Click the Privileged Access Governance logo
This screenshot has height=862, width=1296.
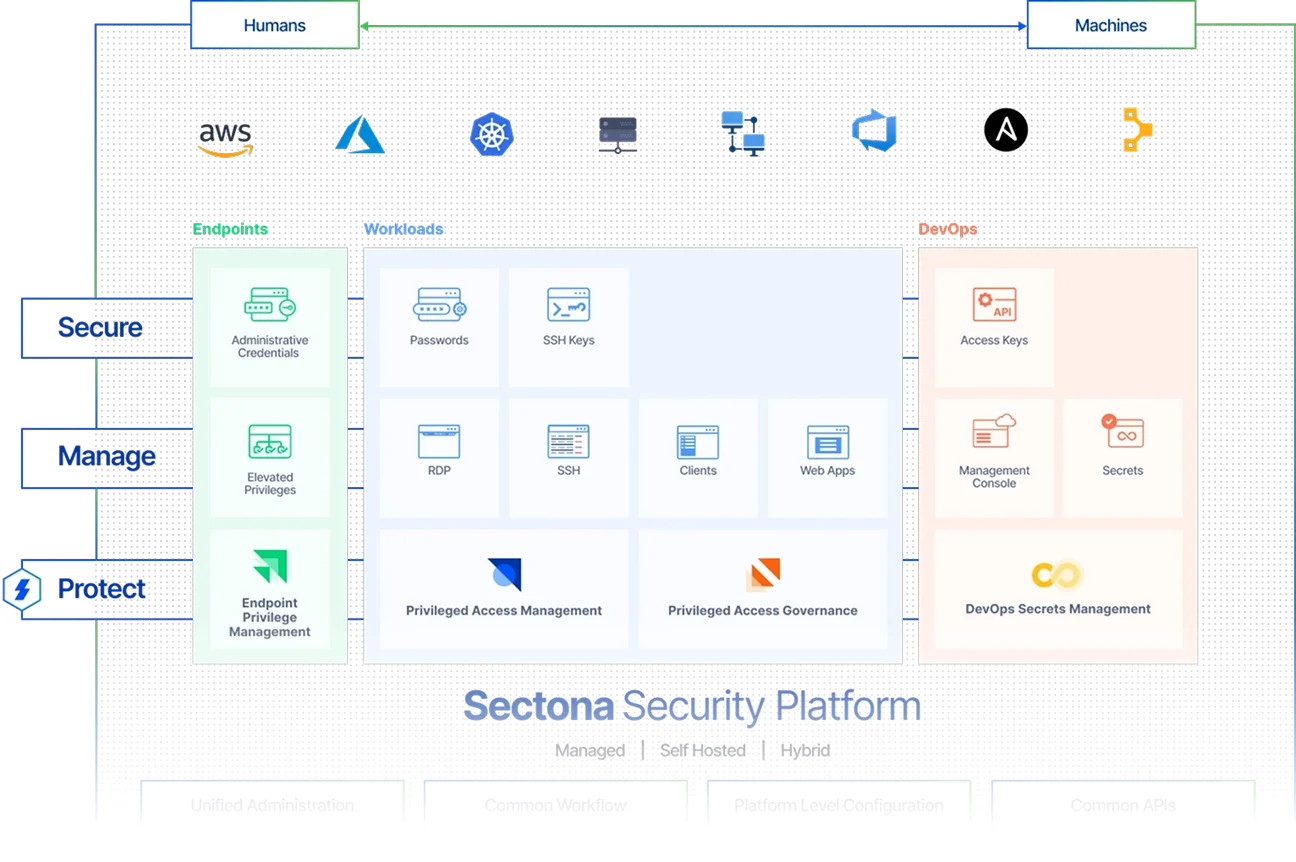[763, 575]
